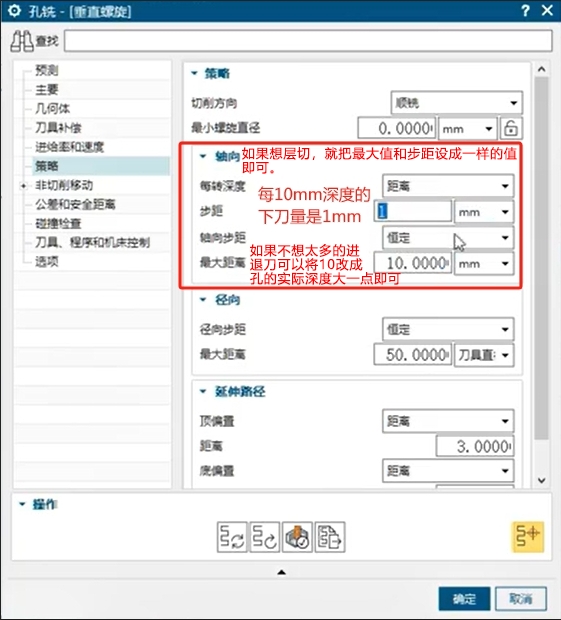
Task: Click the scrollbar down arrow
Action: click(x=542, y=480)
